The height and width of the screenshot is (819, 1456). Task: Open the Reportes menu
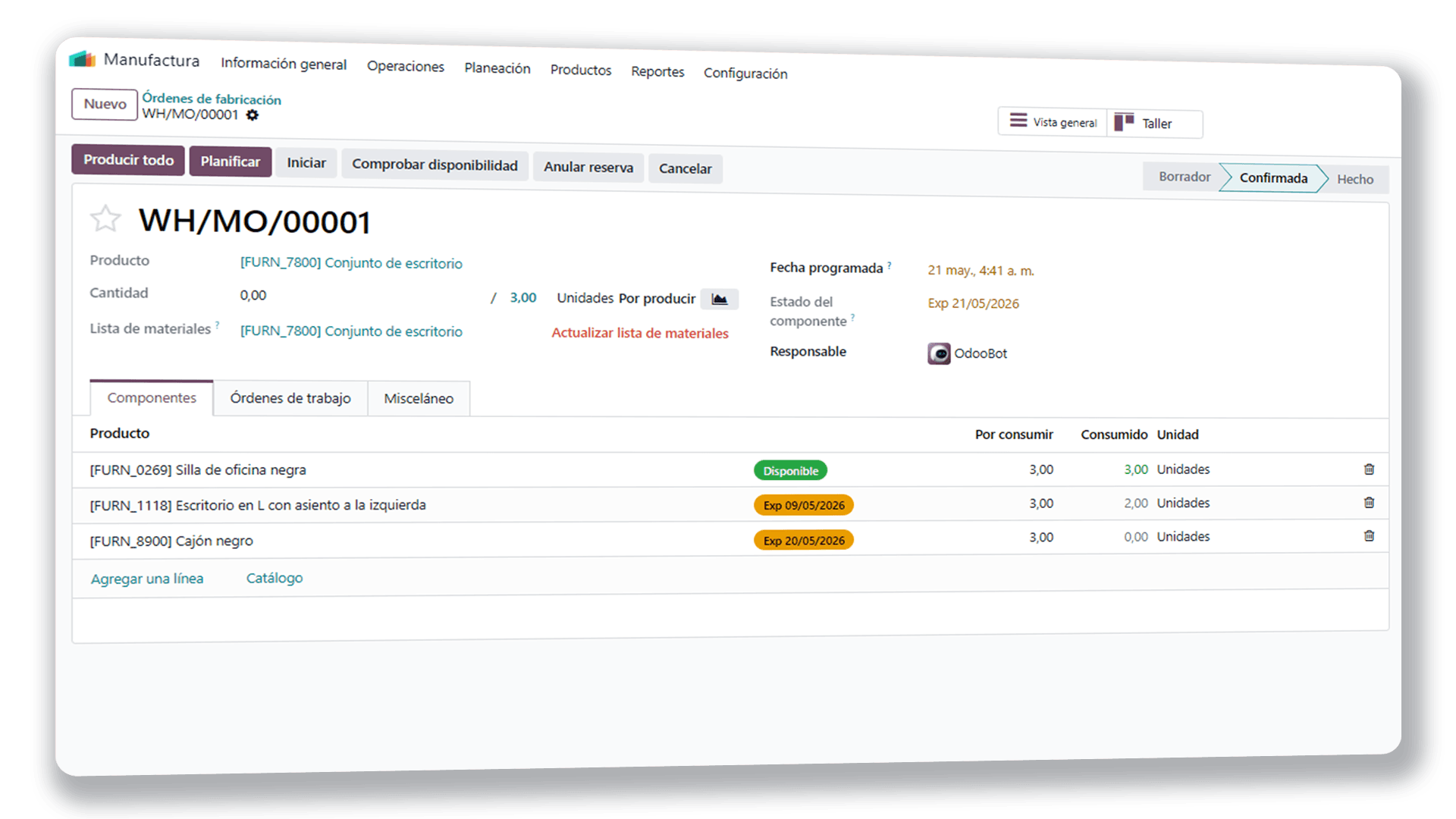coord(657,71)
